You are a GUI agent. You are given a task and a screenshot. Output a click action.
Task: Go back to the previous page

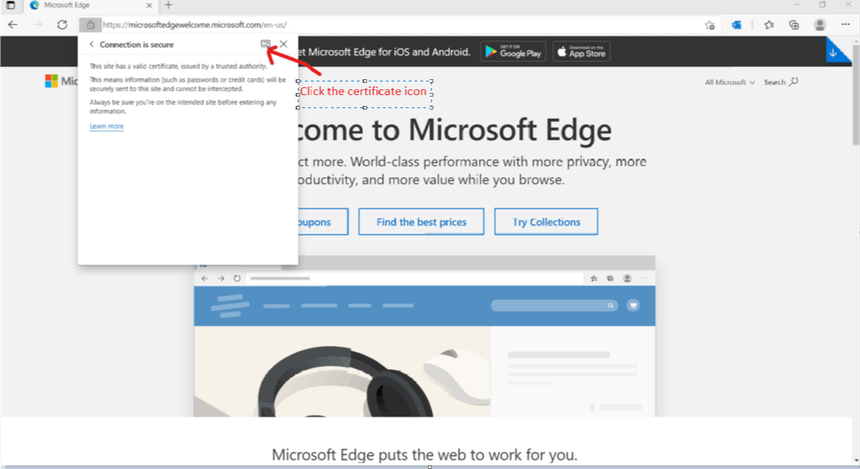click(12, 24)
